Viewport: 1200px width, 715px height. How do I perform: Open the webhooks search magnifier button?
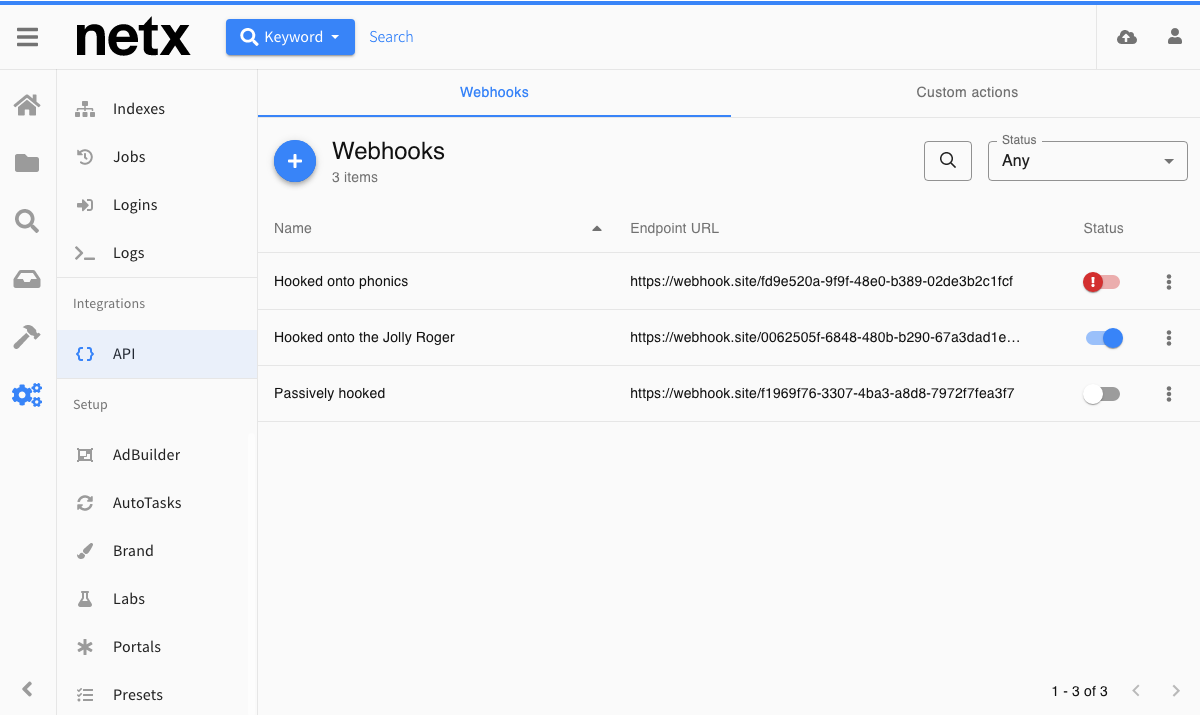pyautogui.click(x=948, y=160)
